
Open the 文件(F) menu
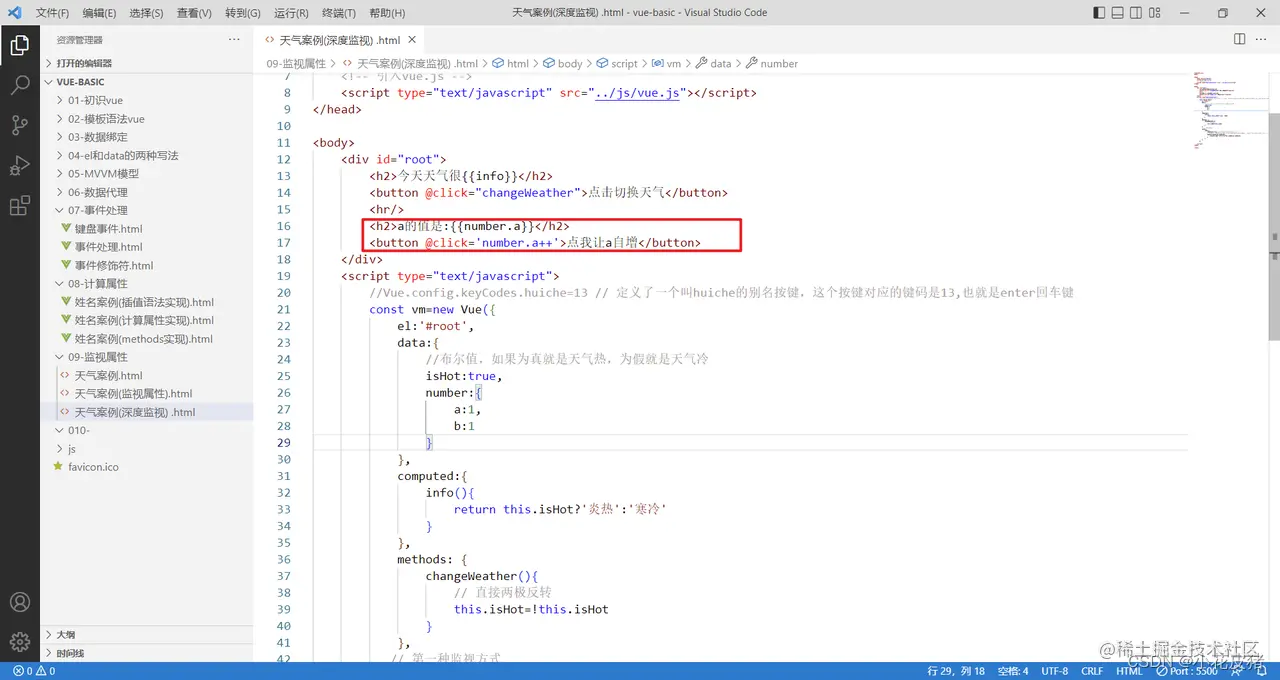[x=52, y=13]
